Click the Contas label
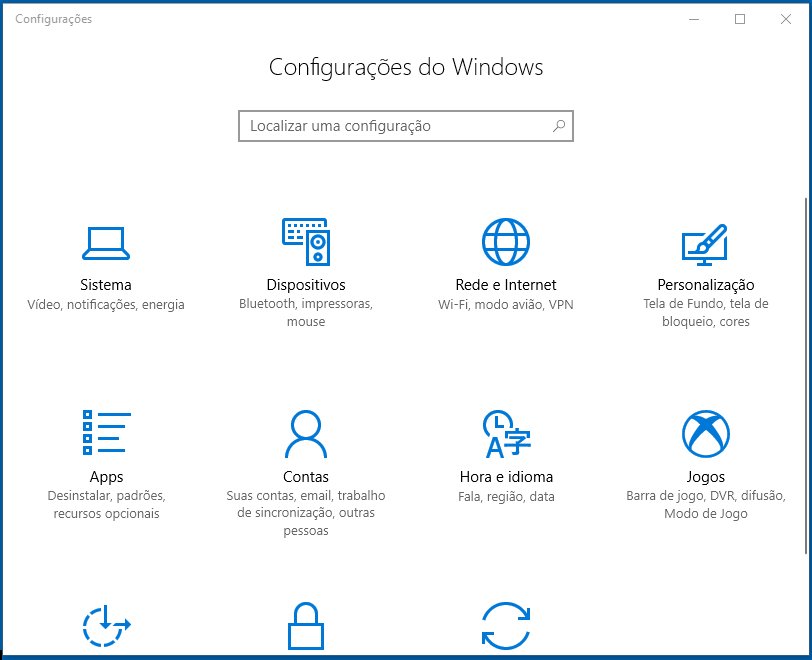Image resolution: width=812 pixels, height=660 pixels. click(x=306, y=477)
